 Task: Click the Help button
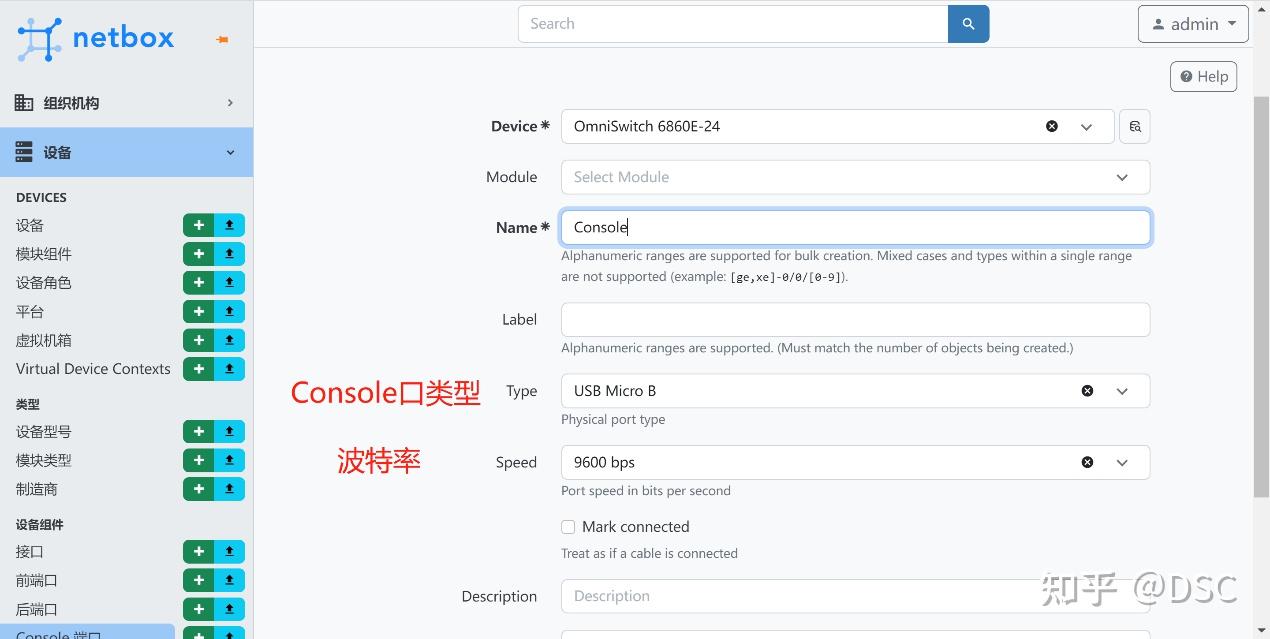point(1203,76)
